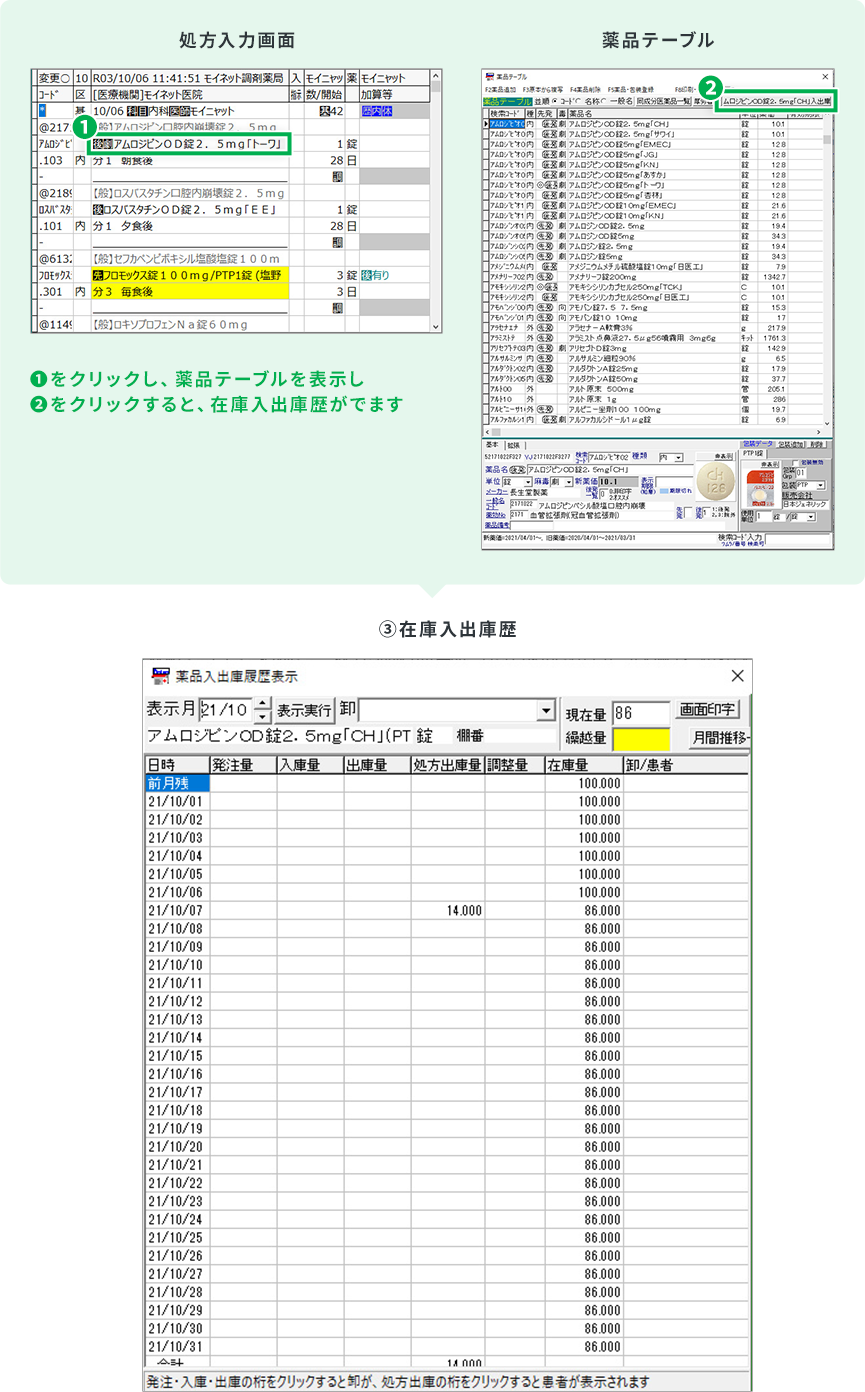
Task: Click the 販売会社 link
Action: pyautogui.click(x=797, y=495)
